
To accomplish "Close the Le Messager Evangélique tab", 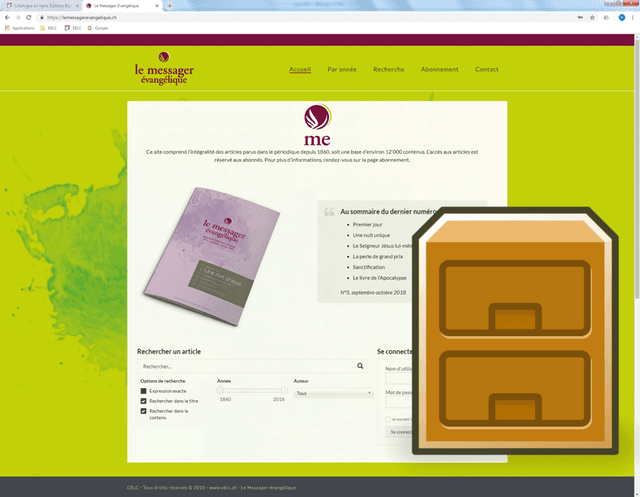I will pyautogui.click(x=157, y=6).
